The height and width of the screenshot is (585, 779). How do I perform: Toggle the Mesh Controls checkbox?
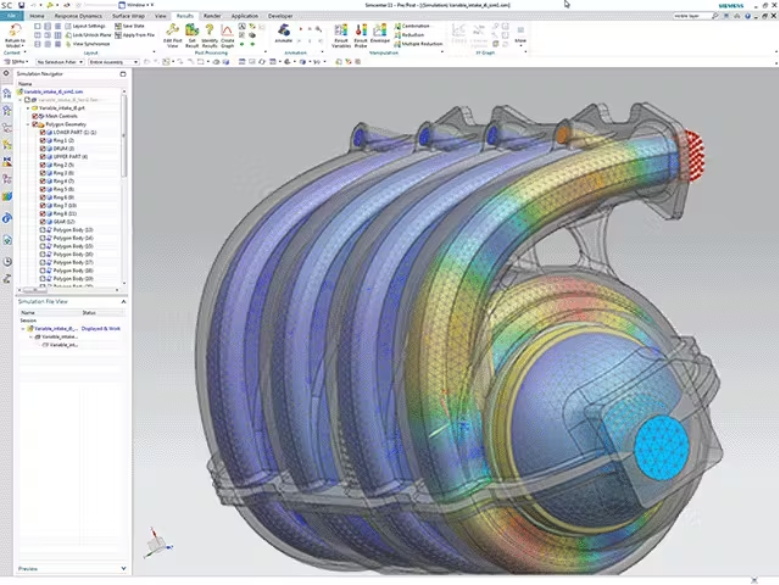(35, 116)
